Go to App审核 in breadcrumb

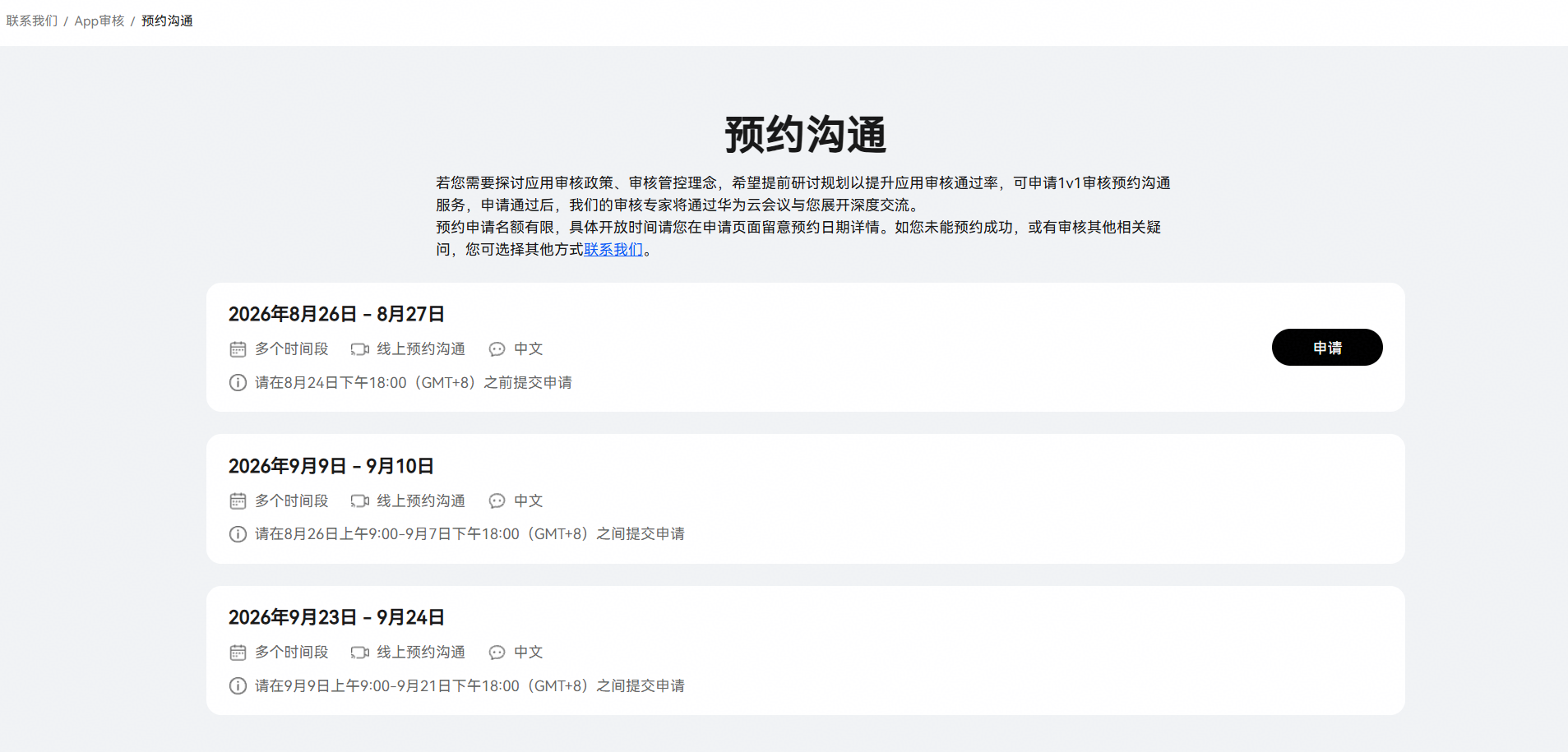[99, 21]
